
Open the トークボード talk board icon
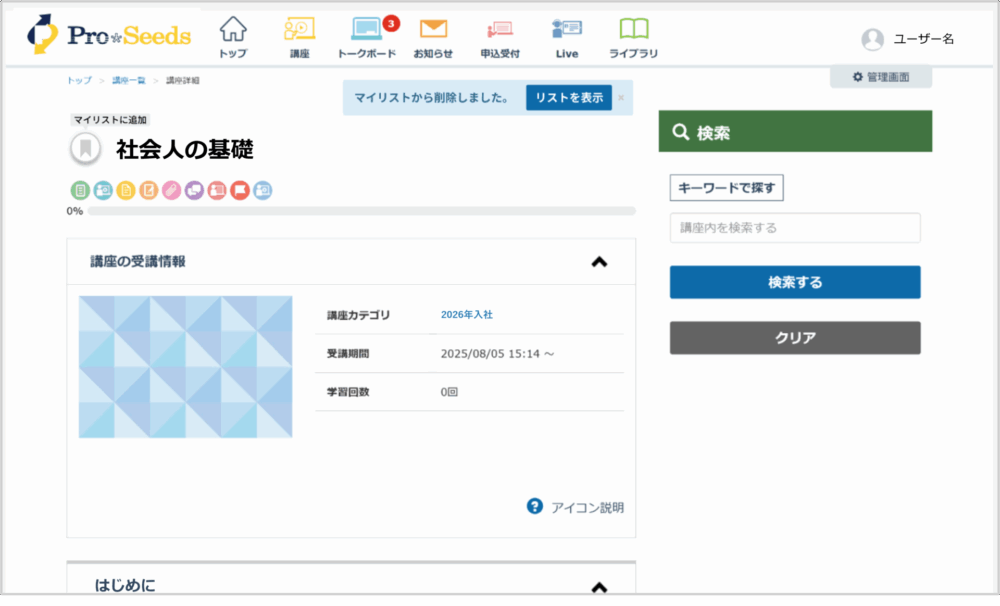click(x=367, y=37)
